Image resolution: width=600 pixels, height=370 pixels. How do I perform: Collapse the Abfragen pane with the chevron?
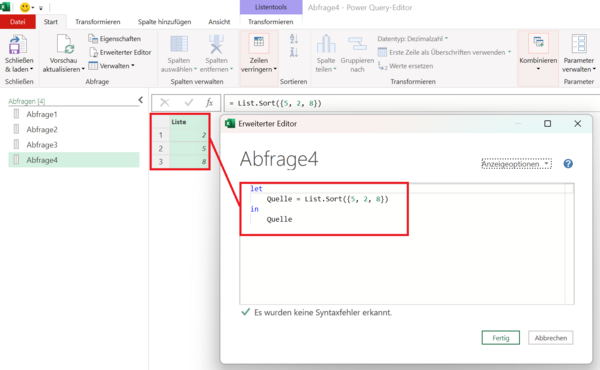[x=140, y=100]
